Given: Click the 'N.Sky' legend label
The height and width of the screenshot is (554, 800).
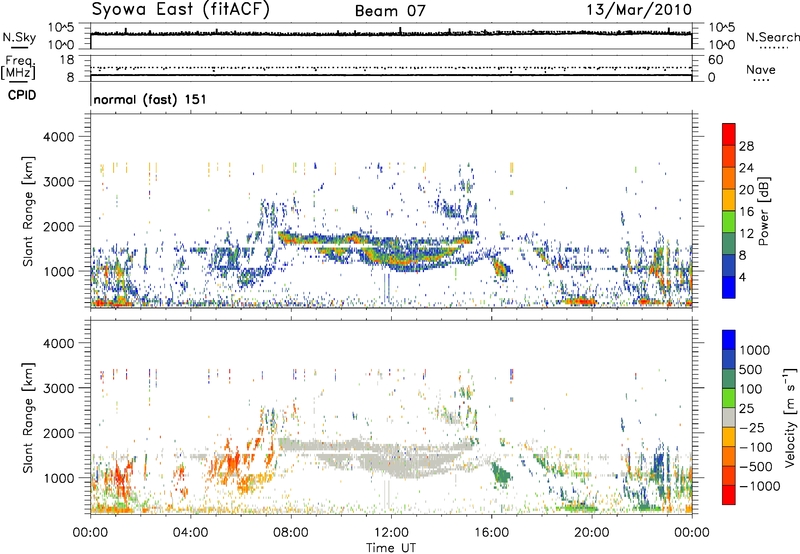Looking at the screenshot, I should pyautogui.click(x=19, y=37).
